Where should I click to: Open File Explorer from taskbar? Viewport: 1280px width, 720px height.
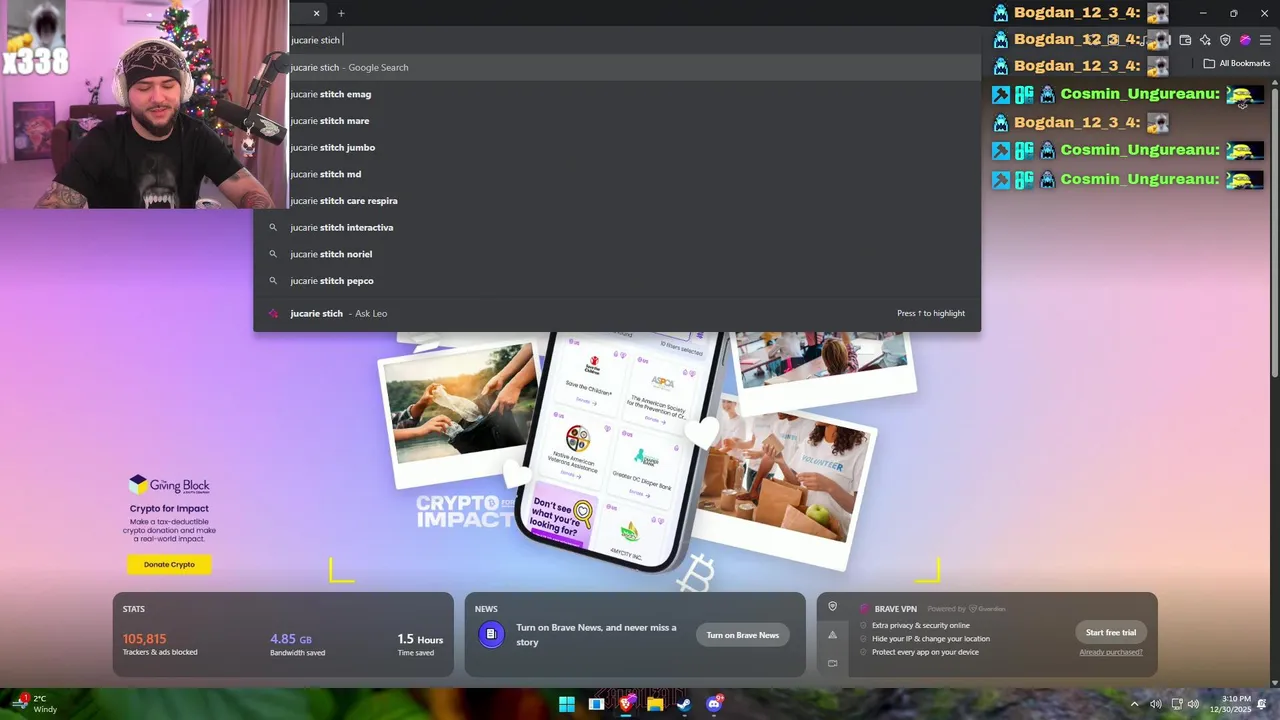655,704
